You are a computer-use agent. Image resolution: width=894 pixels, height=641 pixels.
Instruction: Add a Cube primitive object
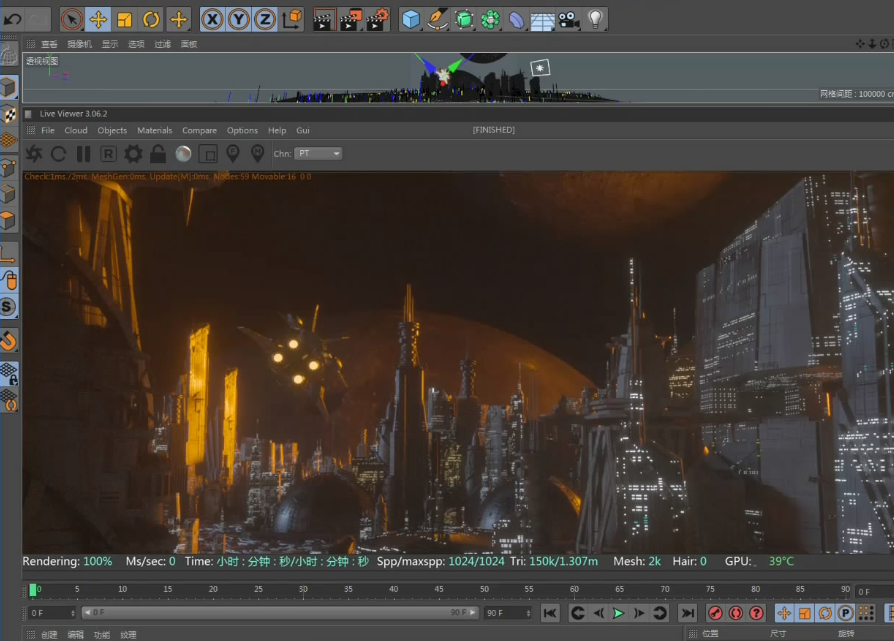pyautogui.click(x=411, y=19)
